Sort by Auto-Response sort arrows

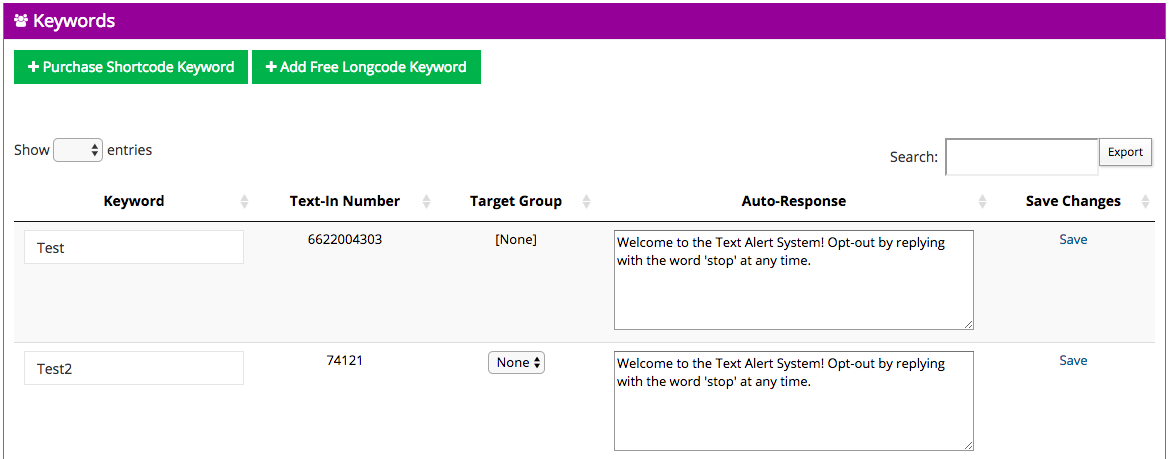982,202
